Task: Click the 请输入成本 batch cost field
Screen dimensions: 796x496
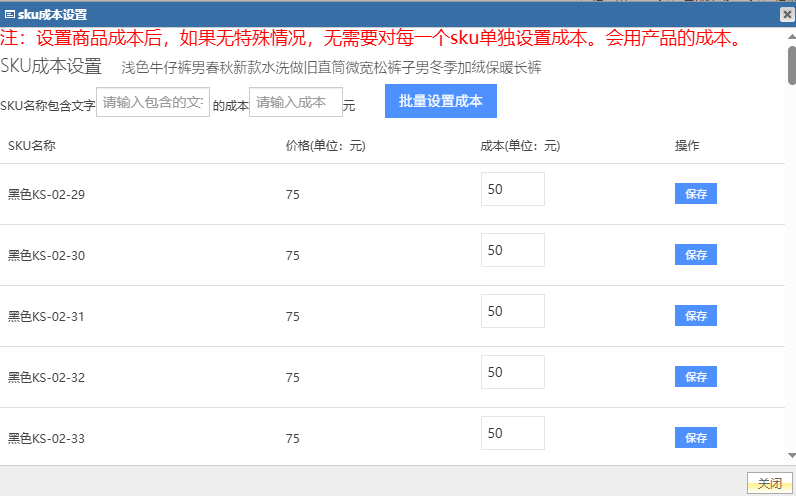Action: [x=295, y=102]
